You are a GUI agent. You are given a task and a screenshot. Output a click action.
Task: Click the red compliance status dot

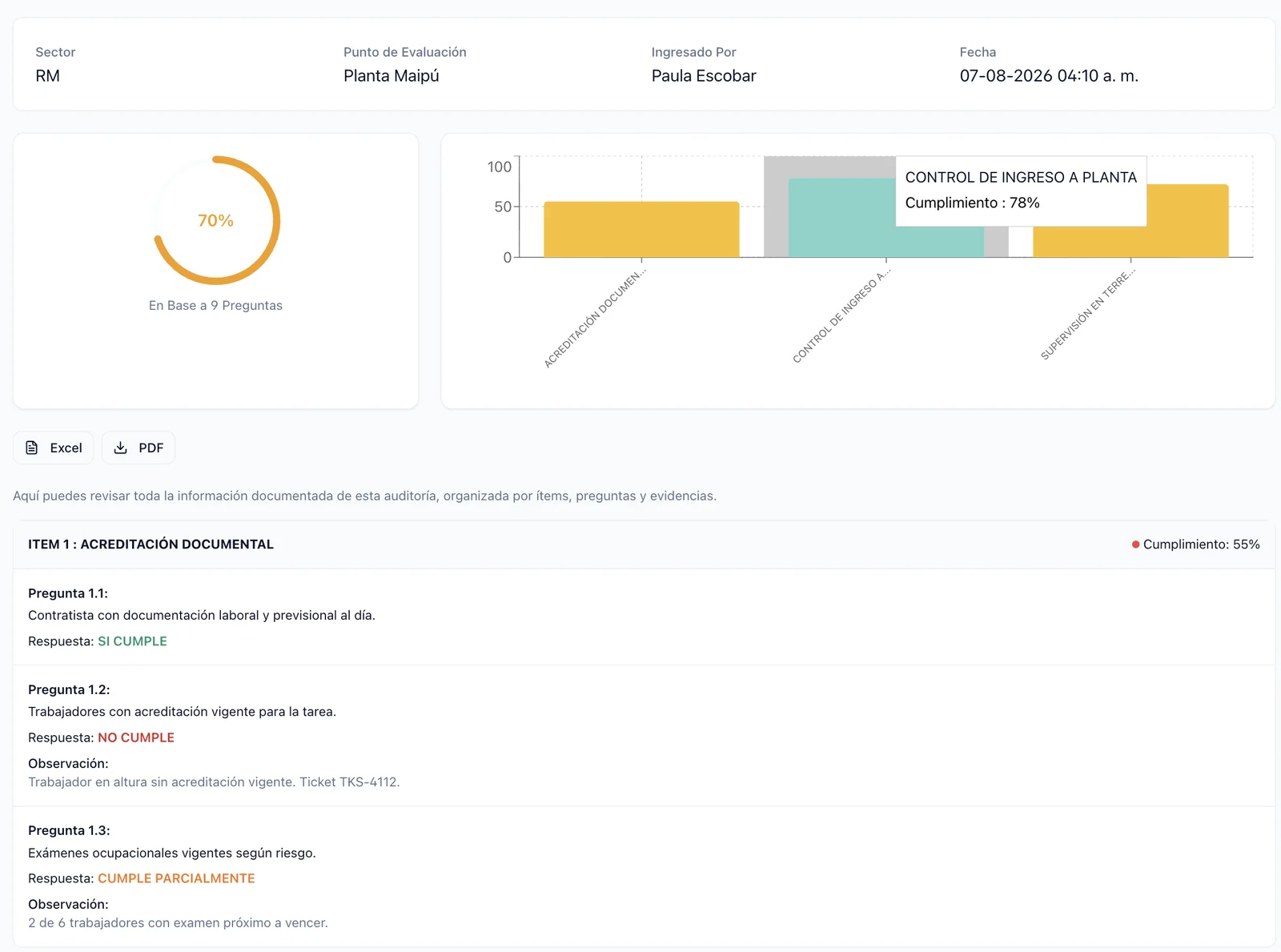pyautogui.click(x=1135, y=544)
